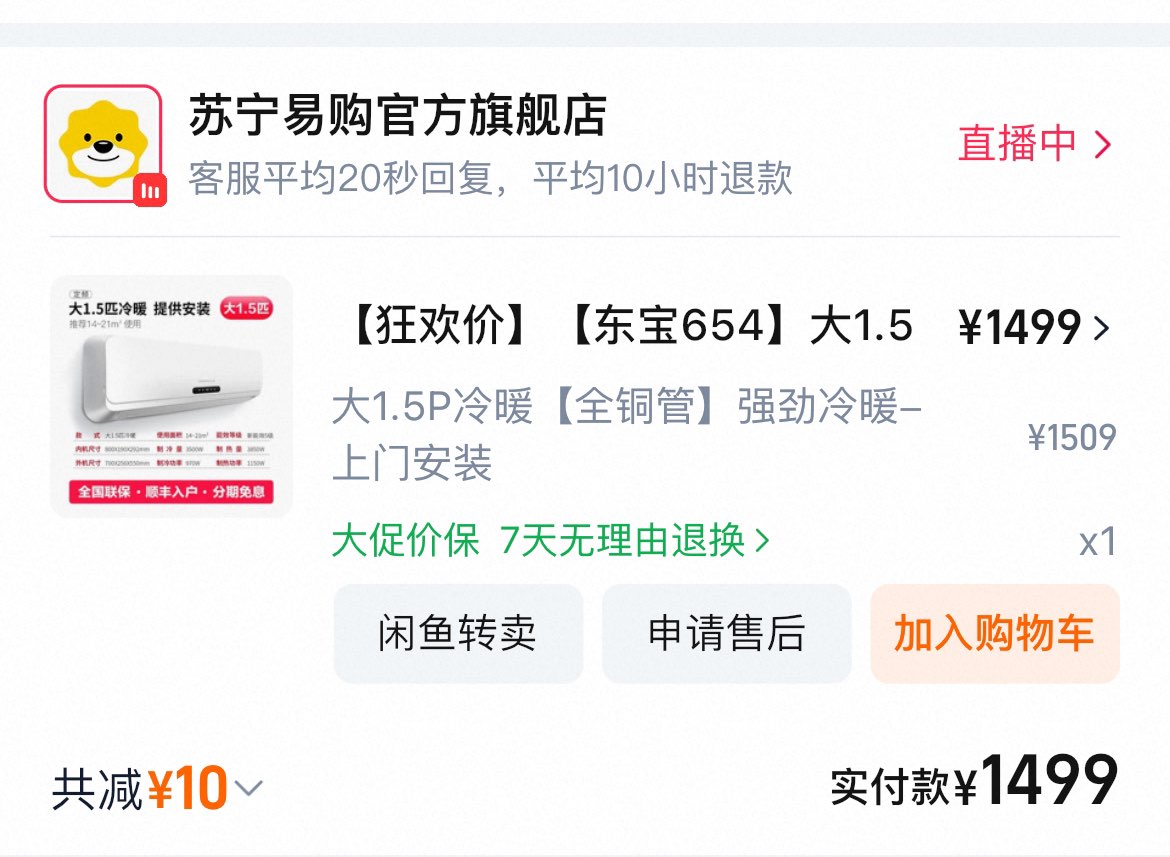This screenshot has height=857, width=1170.
Task: Open the Suning store lion logo
Action: pyautogui.click(x=103, y=143)
